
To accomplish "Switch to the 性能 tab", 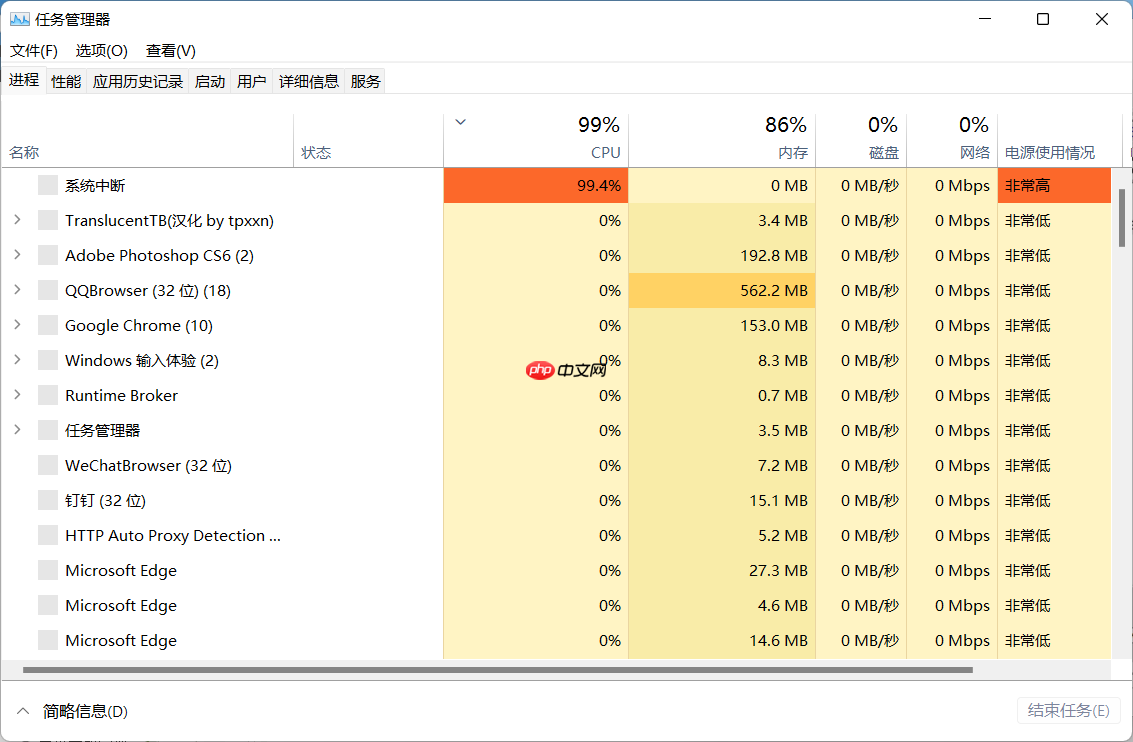I will click(66, 81).
